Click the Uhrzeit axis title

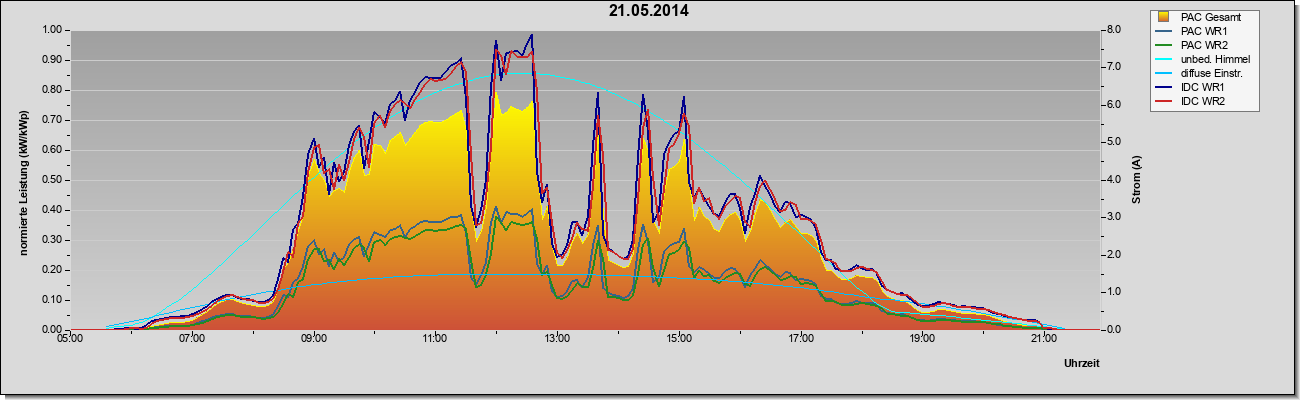coord(1081,365)
